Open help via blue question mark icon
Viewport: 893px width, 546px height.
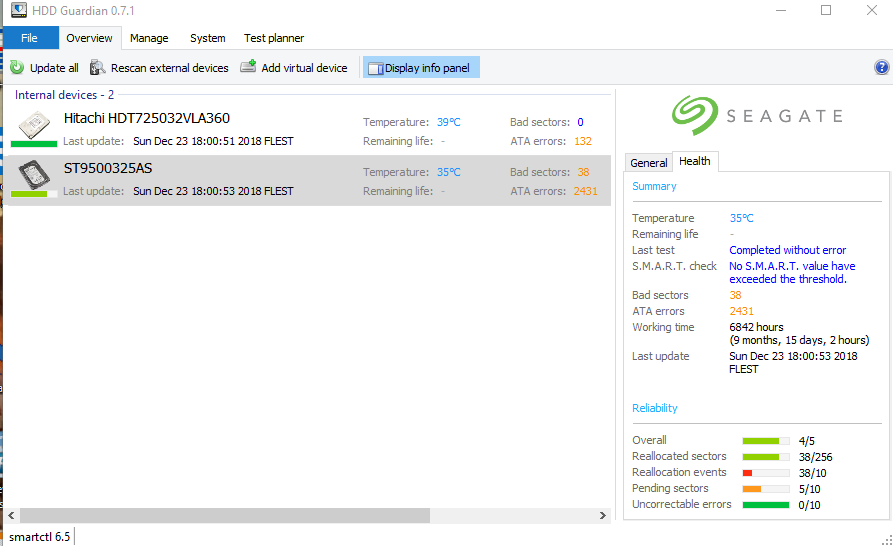click(x=881, y=67)
